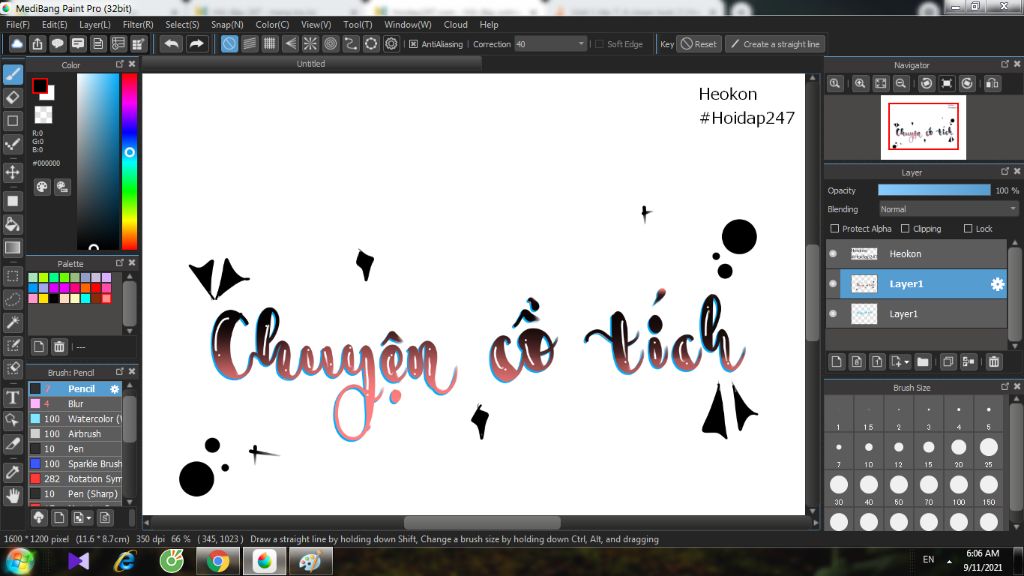The height and width of the screenshot is (576, 1024).
Task: Select the Magic Wand tool
Action: (x=13, y=322)
